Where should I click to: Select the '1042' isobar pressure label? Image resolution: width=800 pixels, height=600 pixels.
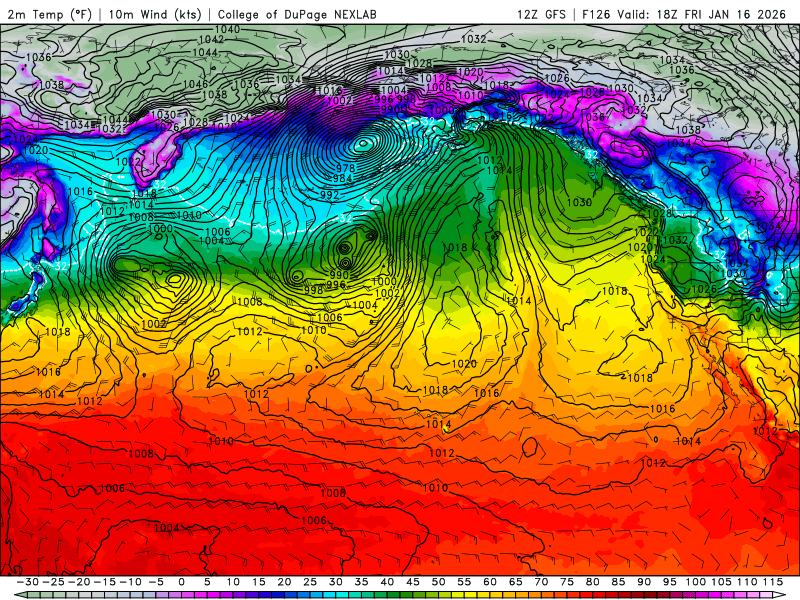click(x=211, y=39)
